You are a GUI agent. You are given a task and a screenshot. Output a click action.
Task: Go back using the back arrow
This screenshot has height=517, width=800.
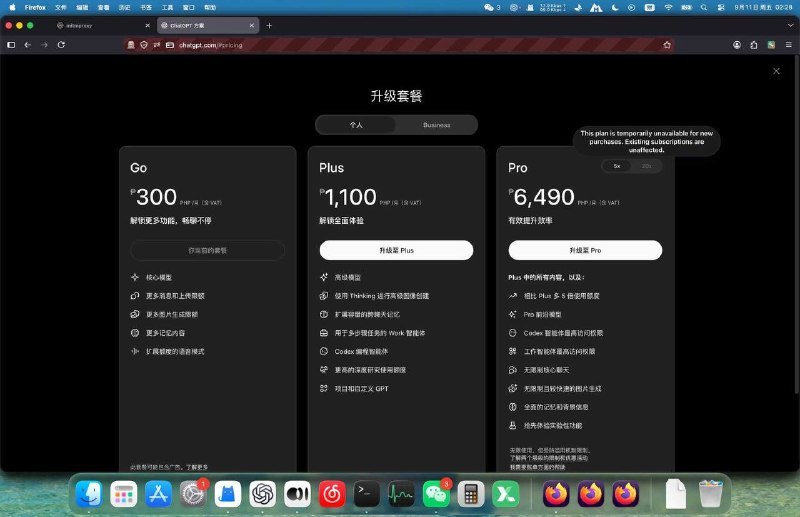tap(28, 45)
